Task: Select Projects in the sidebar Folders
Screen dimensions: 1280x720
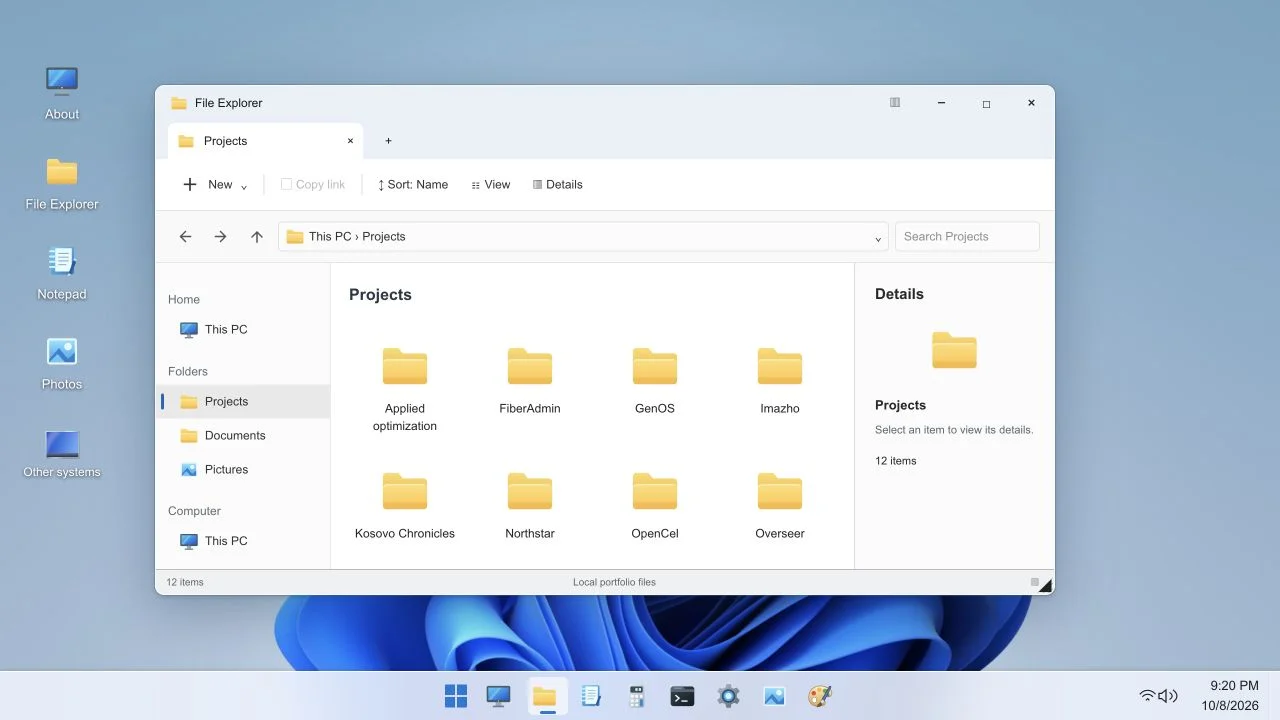Action: pyautogui.click(x=244, y=402)
